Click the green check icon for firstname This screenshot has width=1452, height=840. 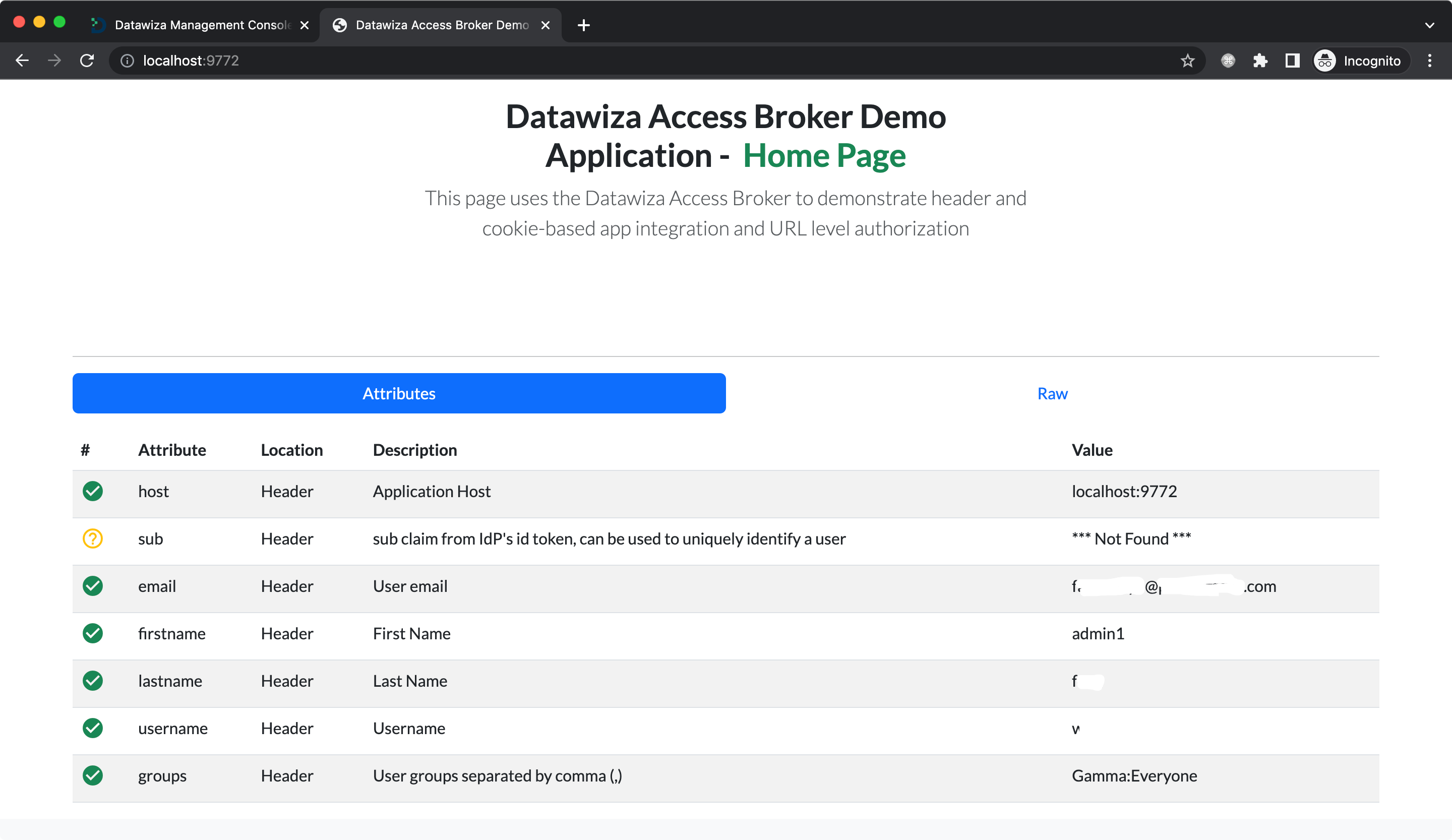(93, 633)
